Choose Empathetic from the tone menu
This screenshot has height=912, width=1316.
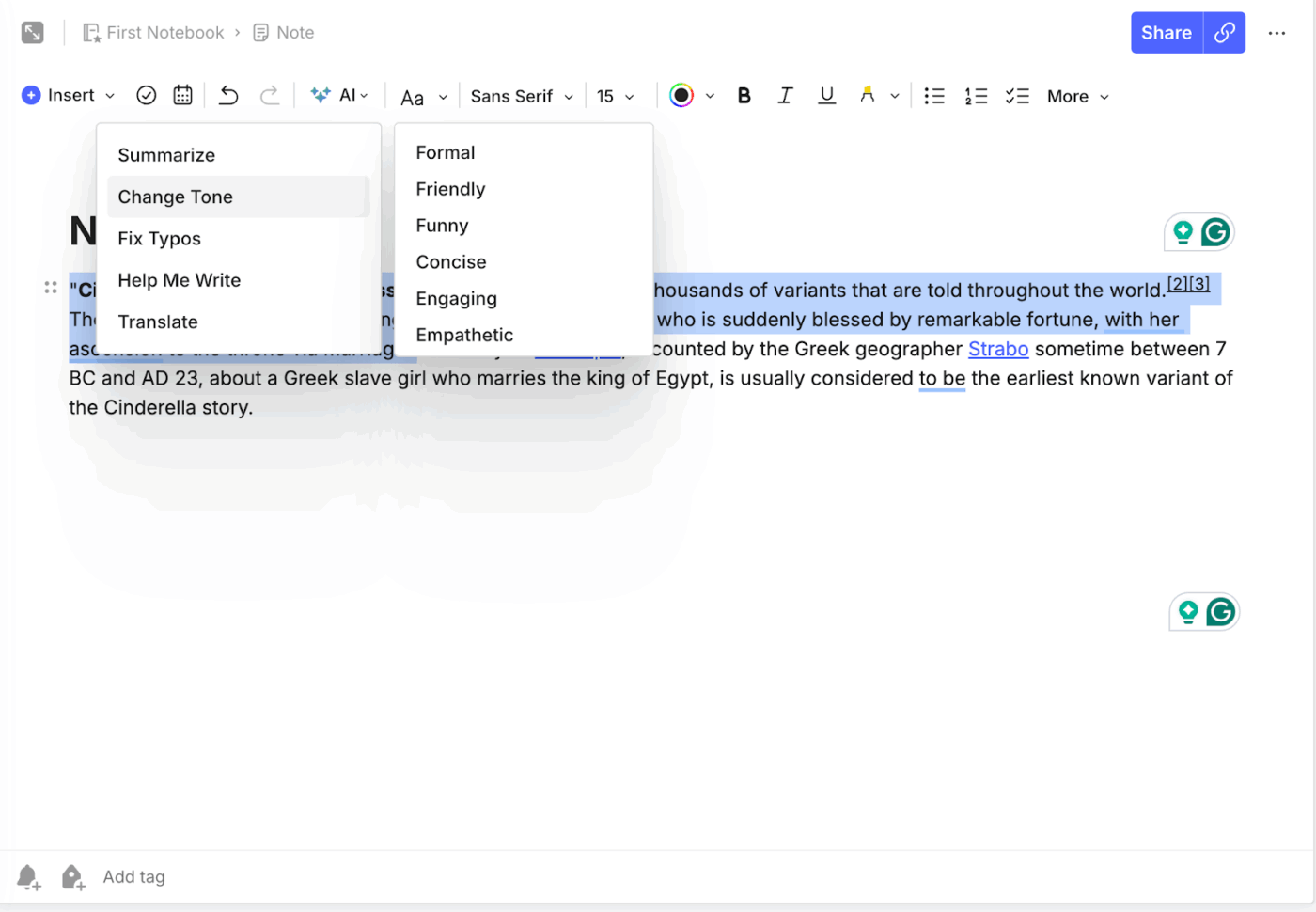[x=464, y=335]
